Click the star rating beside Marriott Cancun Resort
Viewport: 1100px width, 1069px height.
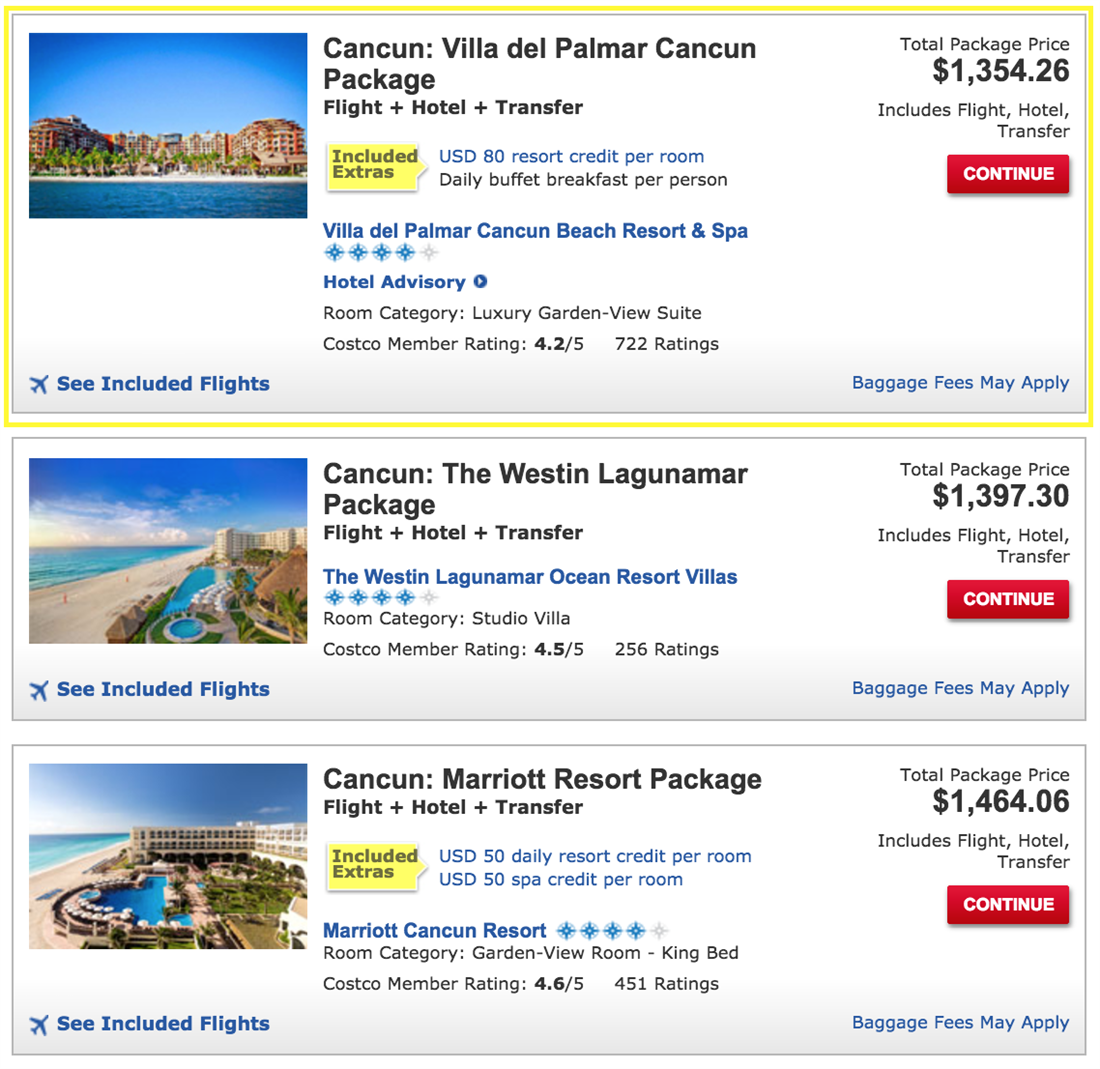tap(615, 930)
